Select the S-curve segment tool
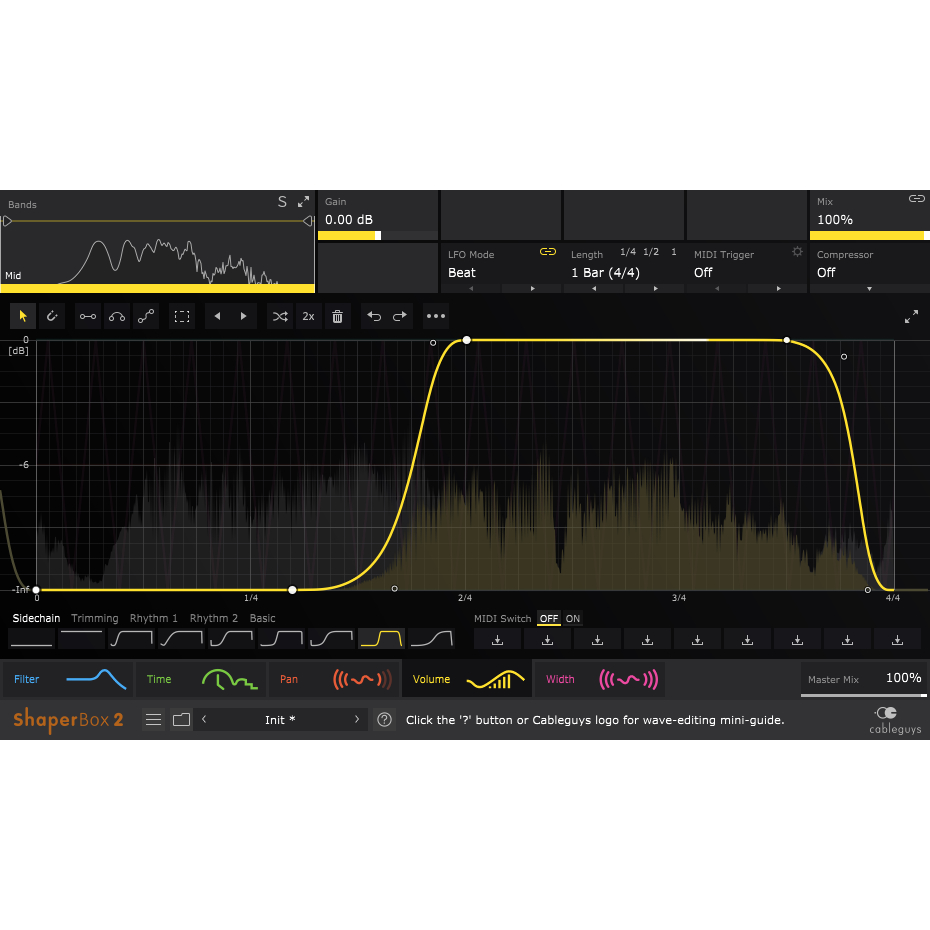Image resolution: width=930 pixels, height=930 pixels. click(146, 316)
